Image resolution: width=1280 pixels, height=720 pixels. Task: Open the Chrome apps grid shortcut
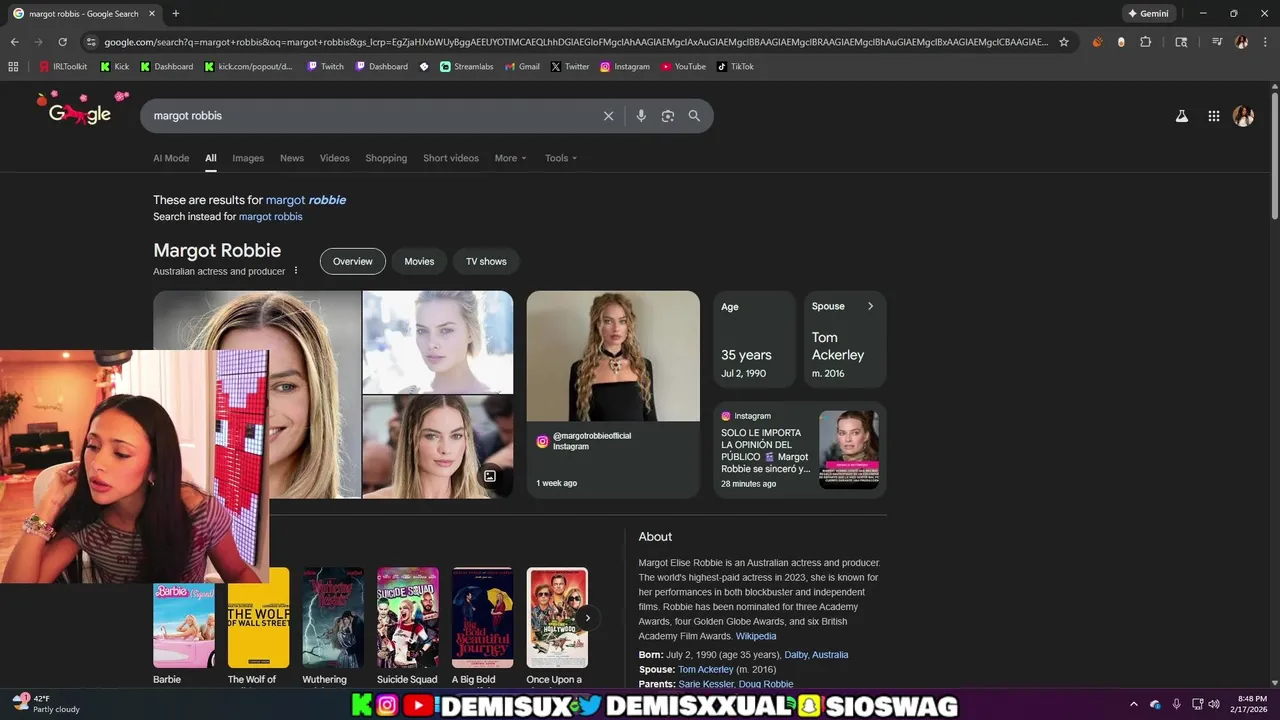pos(13,67)
